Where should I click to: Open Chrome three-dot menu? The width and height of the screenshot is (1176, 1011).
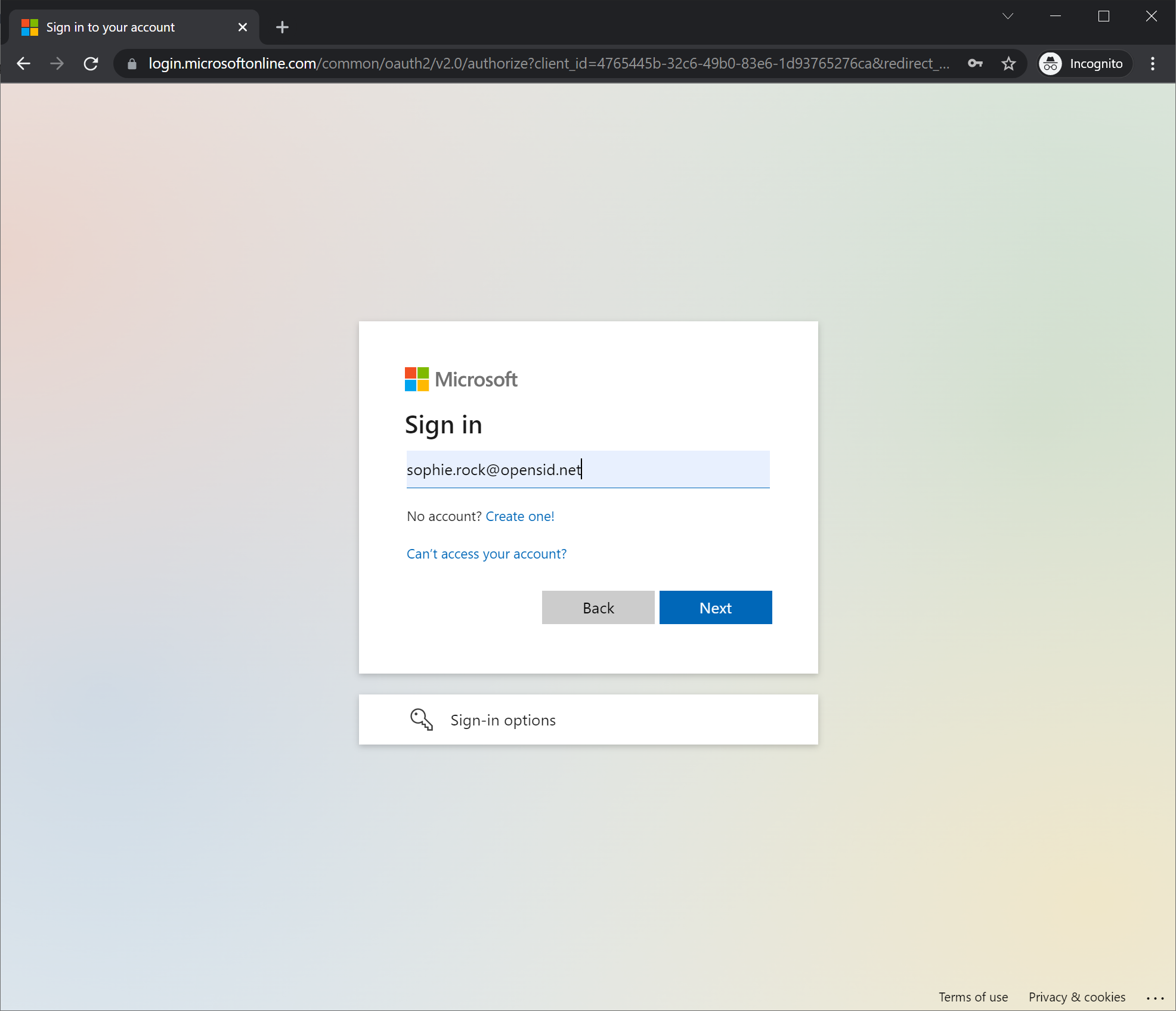coord(1152,64)
